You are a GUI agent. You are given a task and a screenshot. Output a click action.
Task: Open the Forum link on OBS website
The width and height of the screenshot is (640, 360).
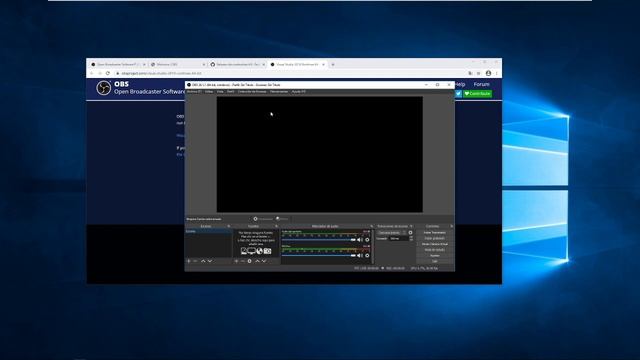[x=481, y=84]
